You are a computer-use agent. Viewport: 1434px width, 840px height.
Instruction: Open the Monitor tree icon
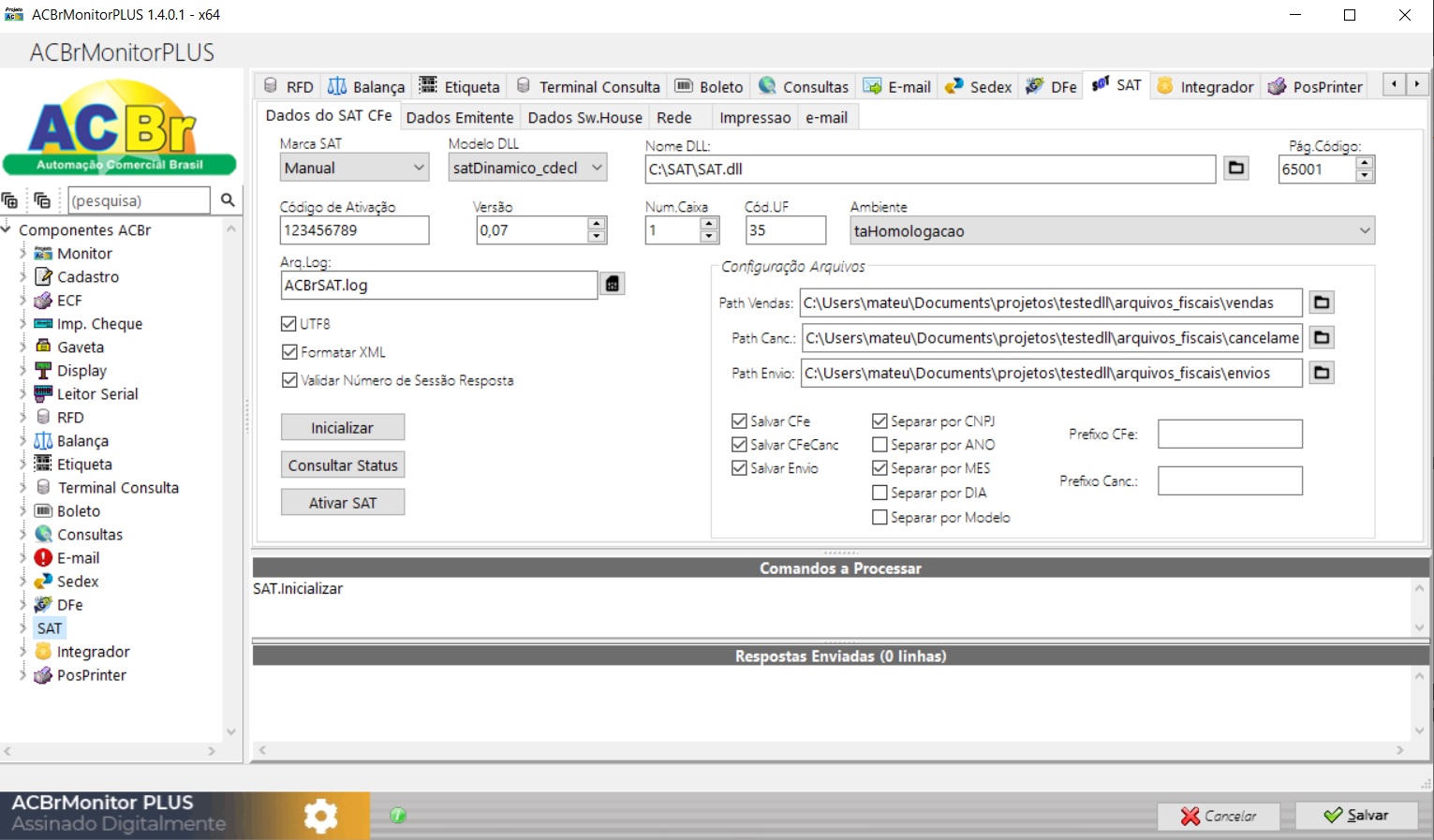[43, 254]
